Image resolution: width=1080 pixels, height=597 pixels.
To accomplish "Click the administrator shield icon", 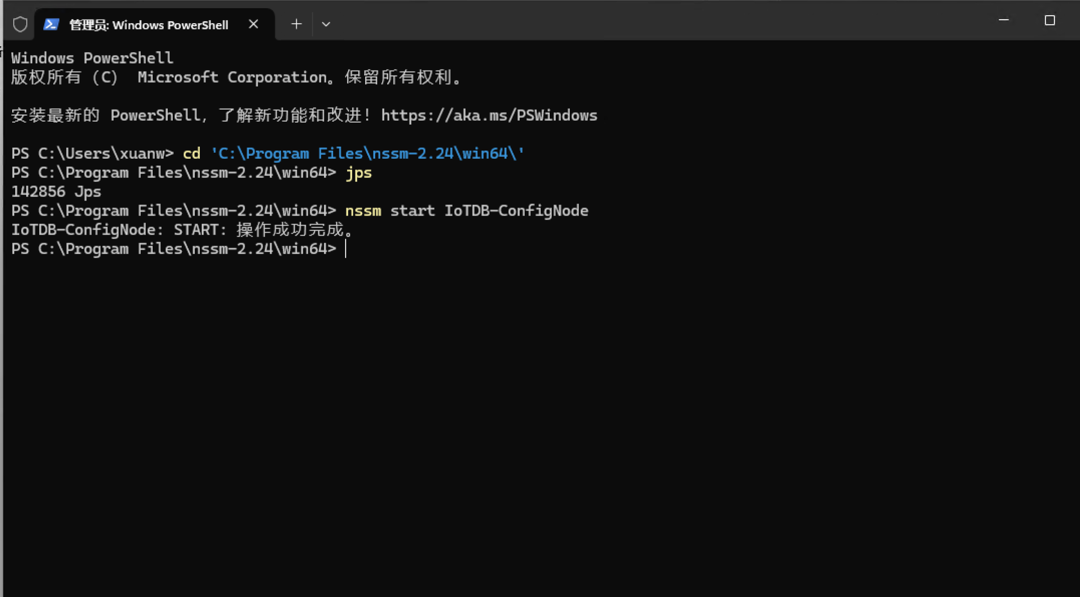I will (x=20, y=24).
